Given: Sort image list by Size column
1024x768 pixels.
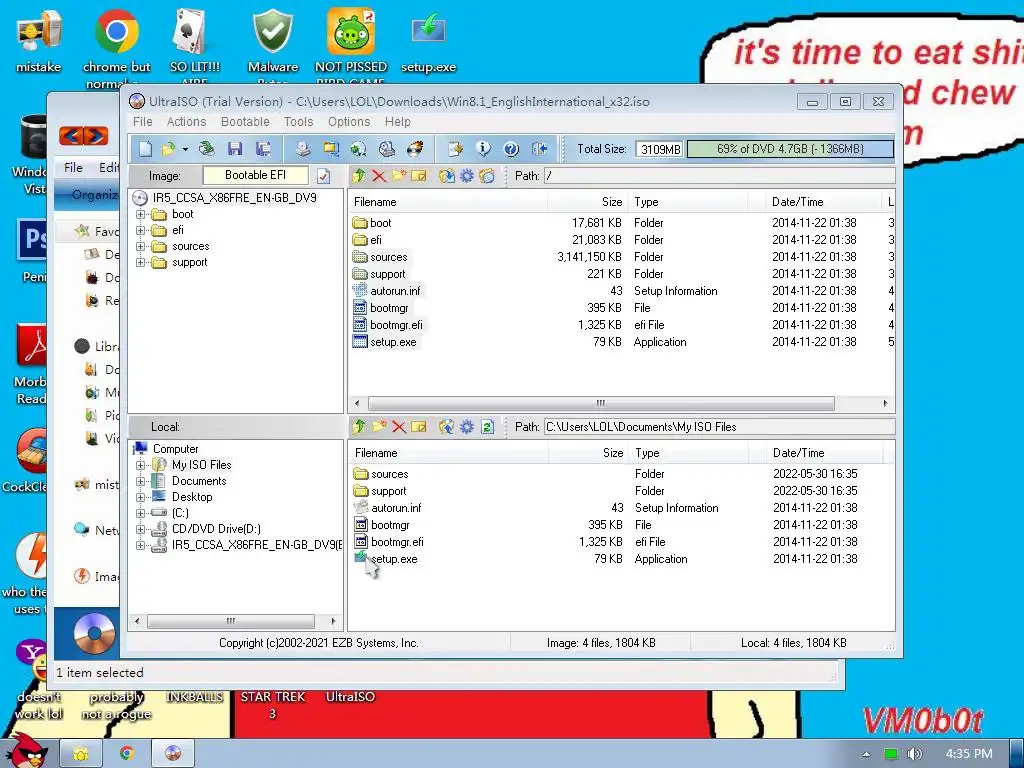Looking at the screenshot, I should pyautogui.click(x=588, y=202).
